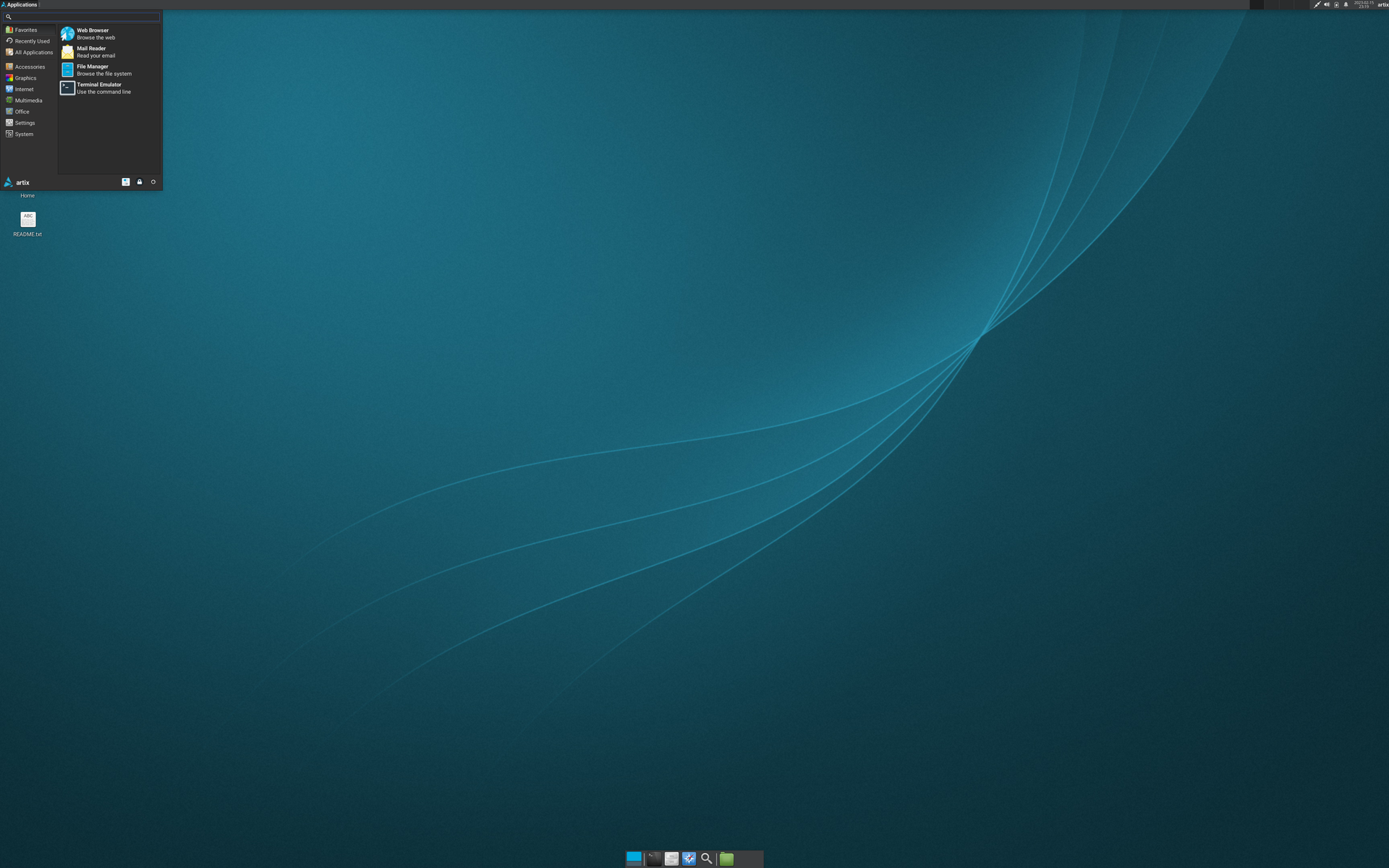Click the network icon in the system tray
The width and height of the screenshot is (1389, 868).
pyautogui.click(x=1317, y=4)
